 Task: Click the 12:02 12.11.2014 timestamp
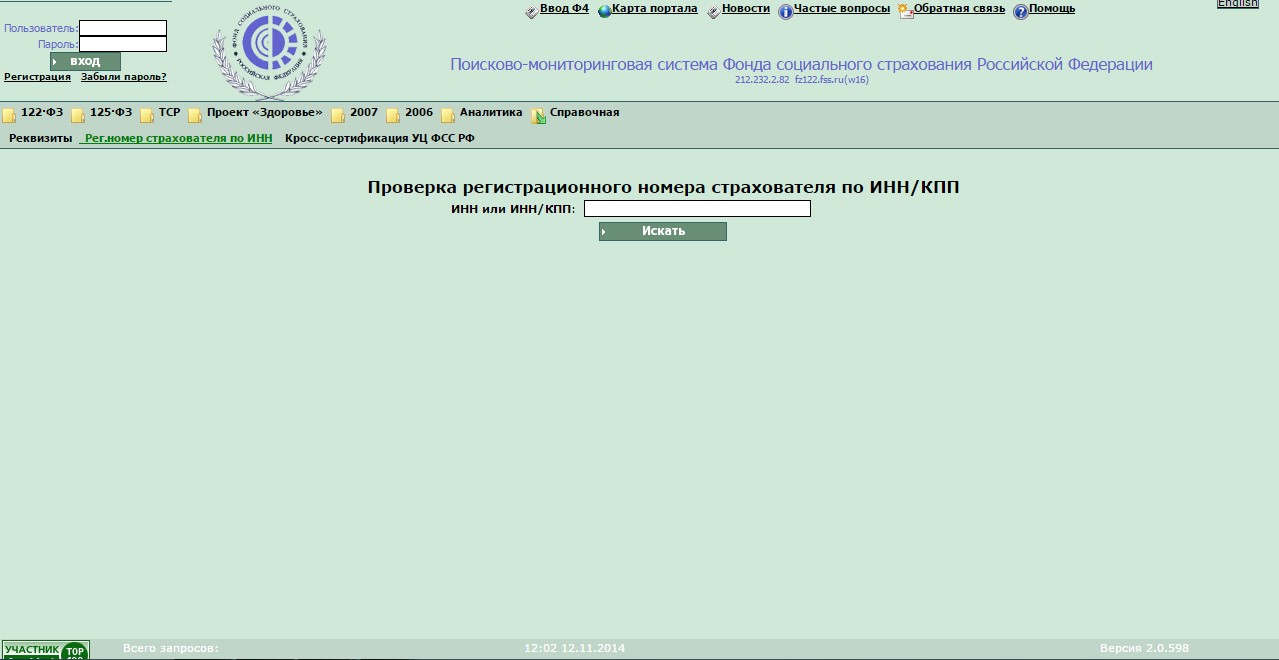pyautogui.click(x=575, y=649)
